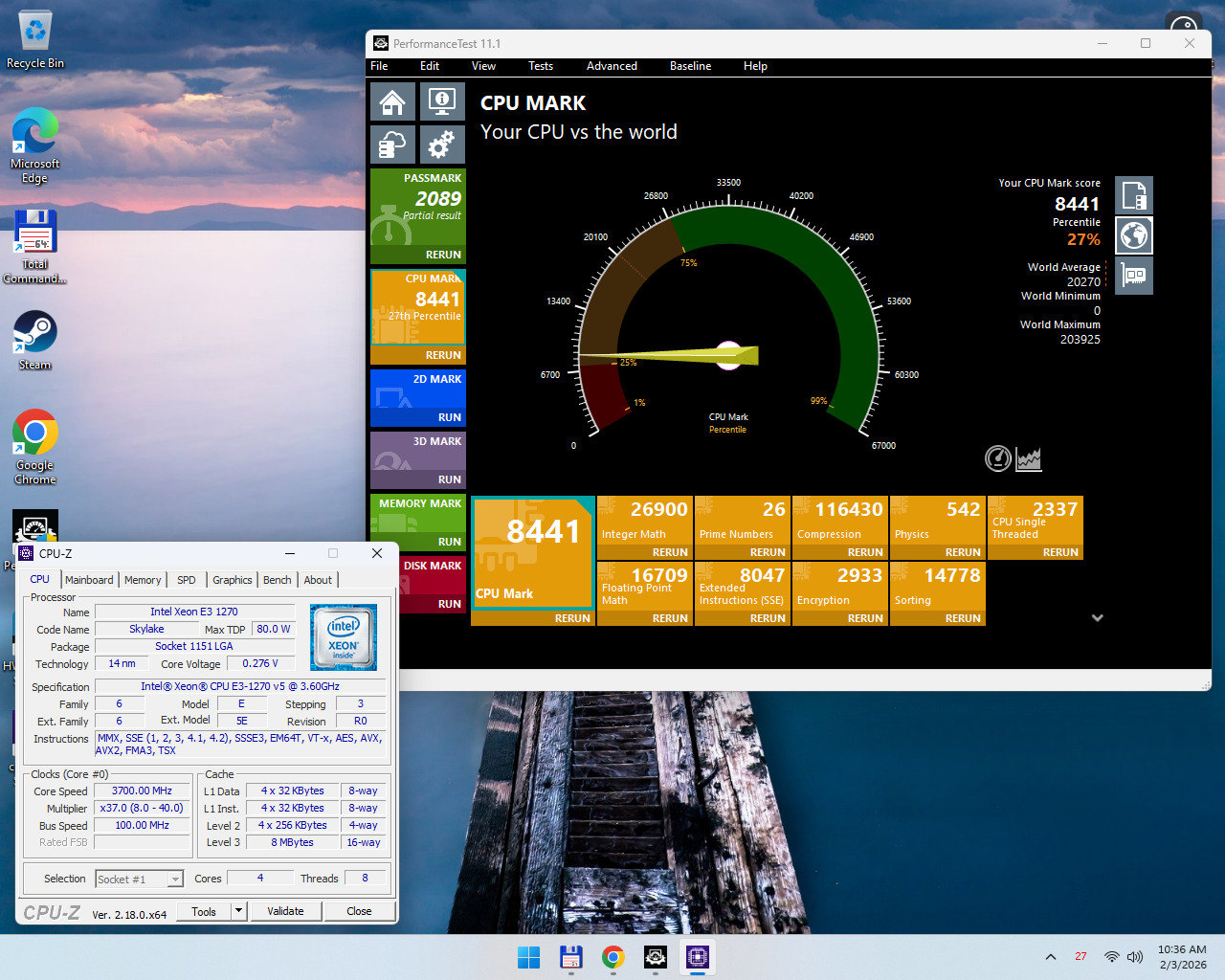Open the File menu in PerformanceTest
The height and width of the screenshot is (980, 1225).
(x=379, y=66)
